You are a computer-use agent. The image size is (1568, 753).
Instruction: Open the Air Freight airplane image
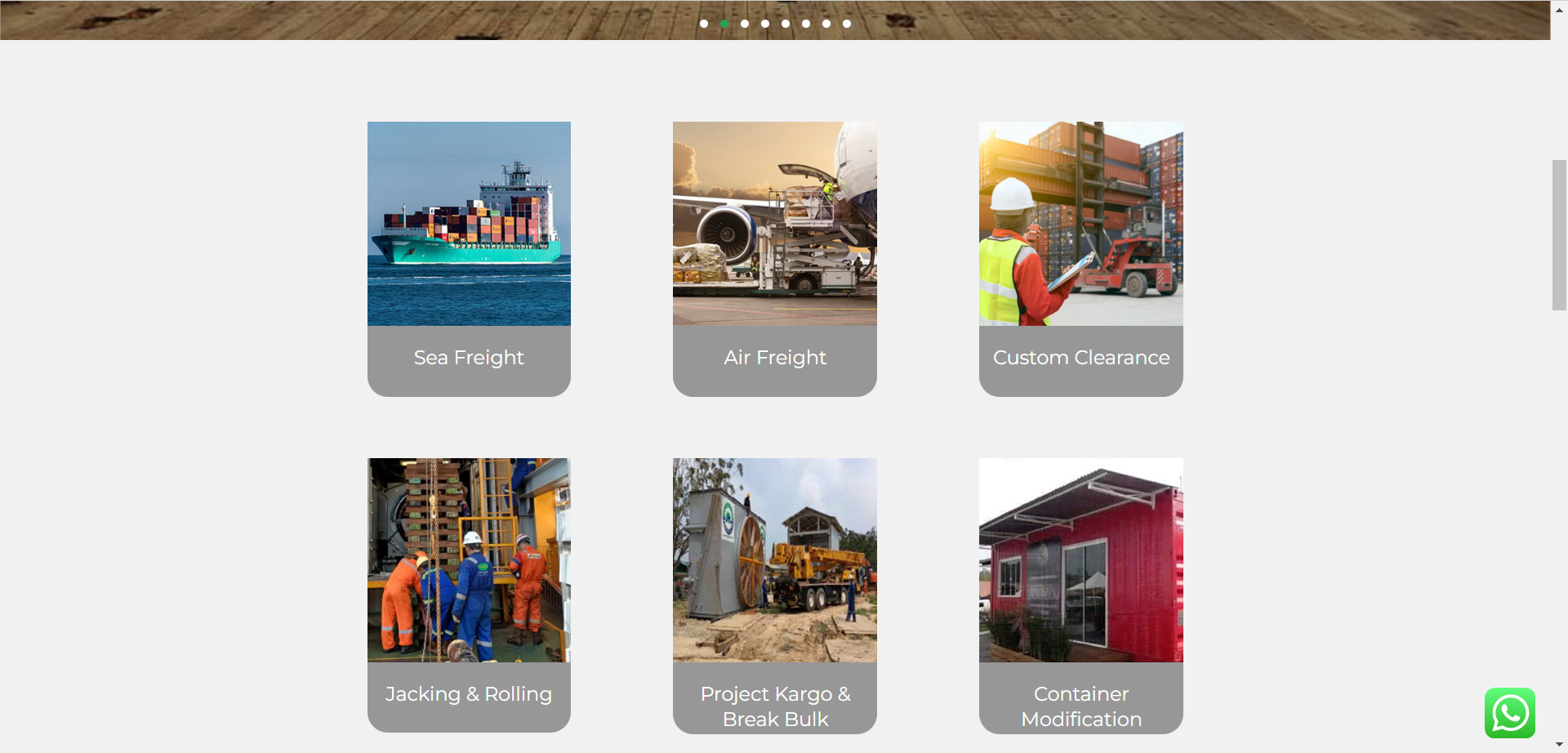(x=775, y=224)
